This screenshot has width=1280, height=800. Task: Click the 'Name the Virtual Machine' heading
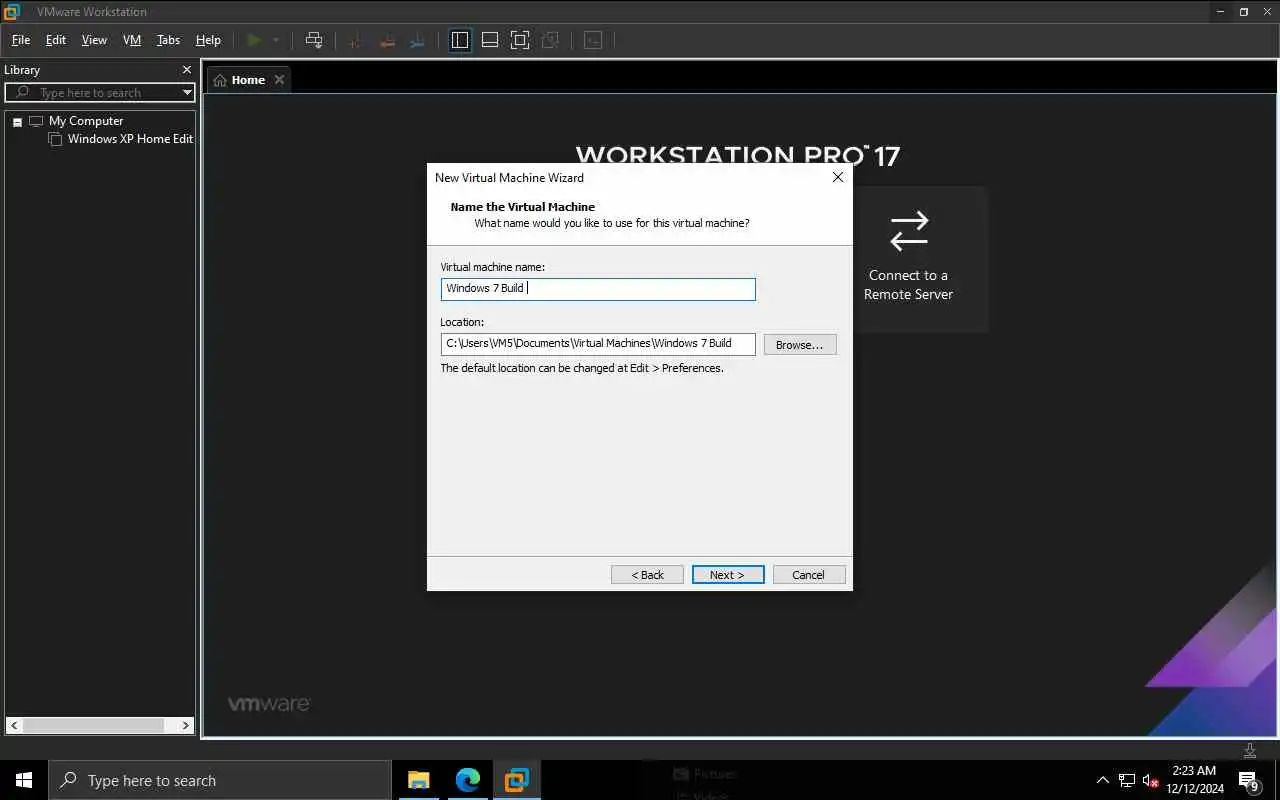[x=522, y=207]
